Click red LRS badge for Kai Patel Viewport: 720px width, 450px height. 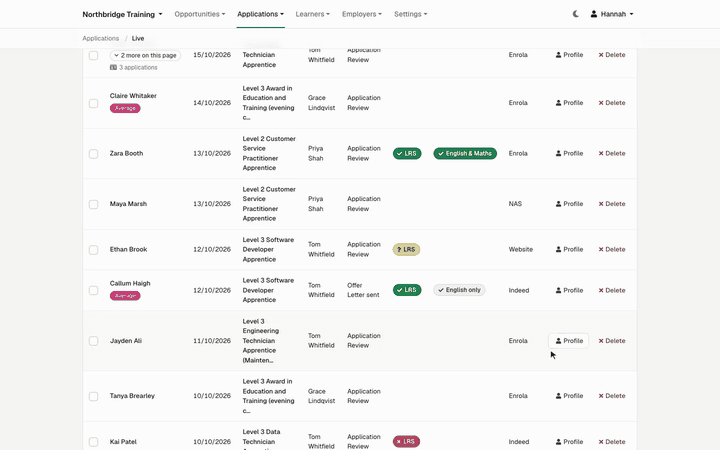[406, 441]
